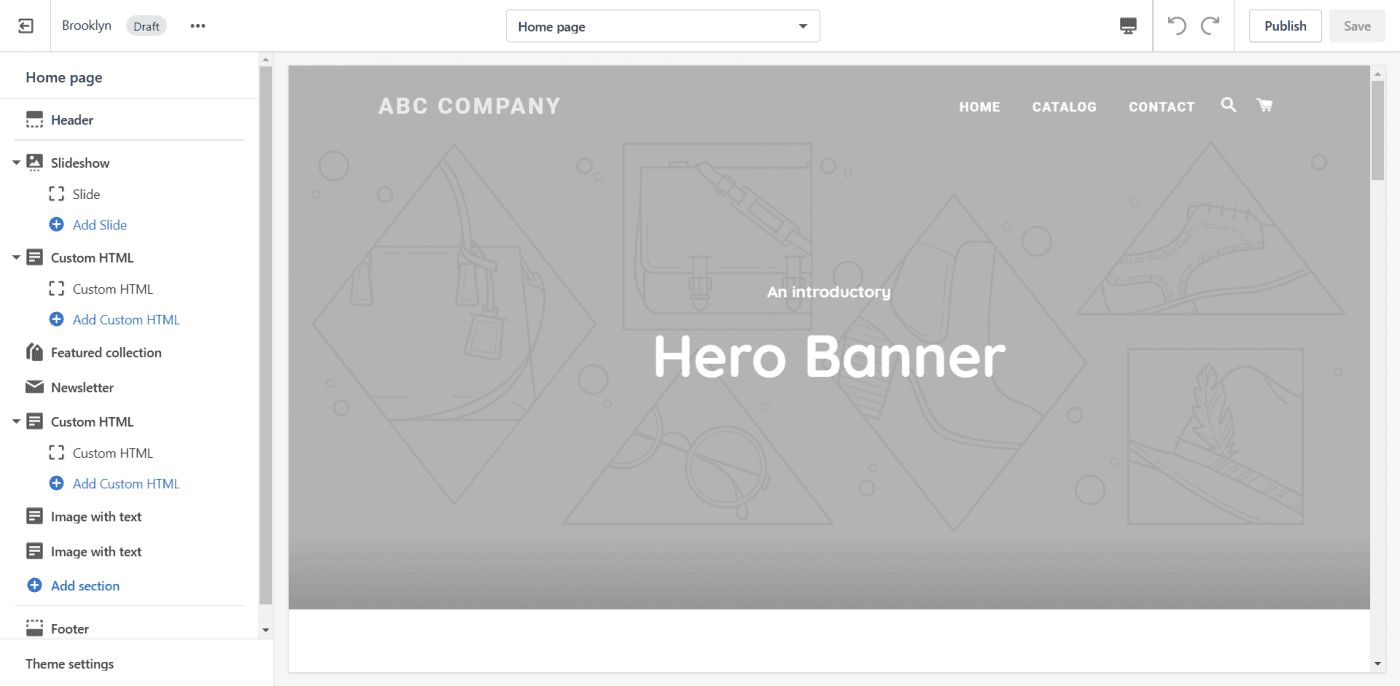The image size is (1400, 686).
Task: Click the Publish button
Action: 1285,26
